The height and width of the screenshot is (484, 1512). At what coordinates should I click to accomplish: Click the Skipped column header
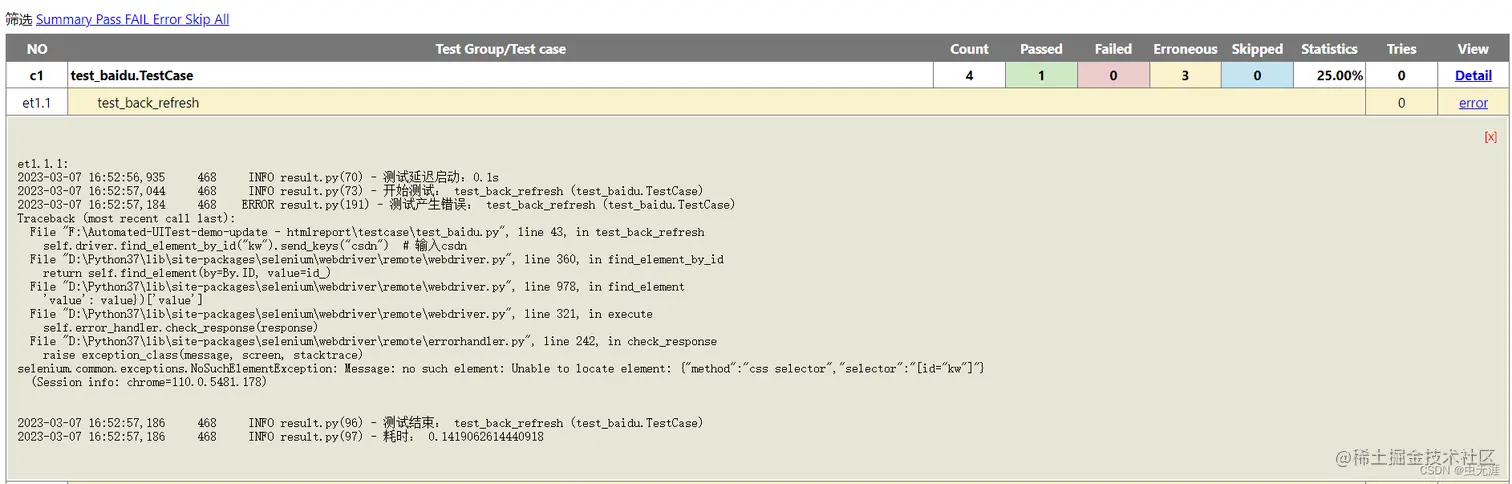click(x=1257, y=48)
